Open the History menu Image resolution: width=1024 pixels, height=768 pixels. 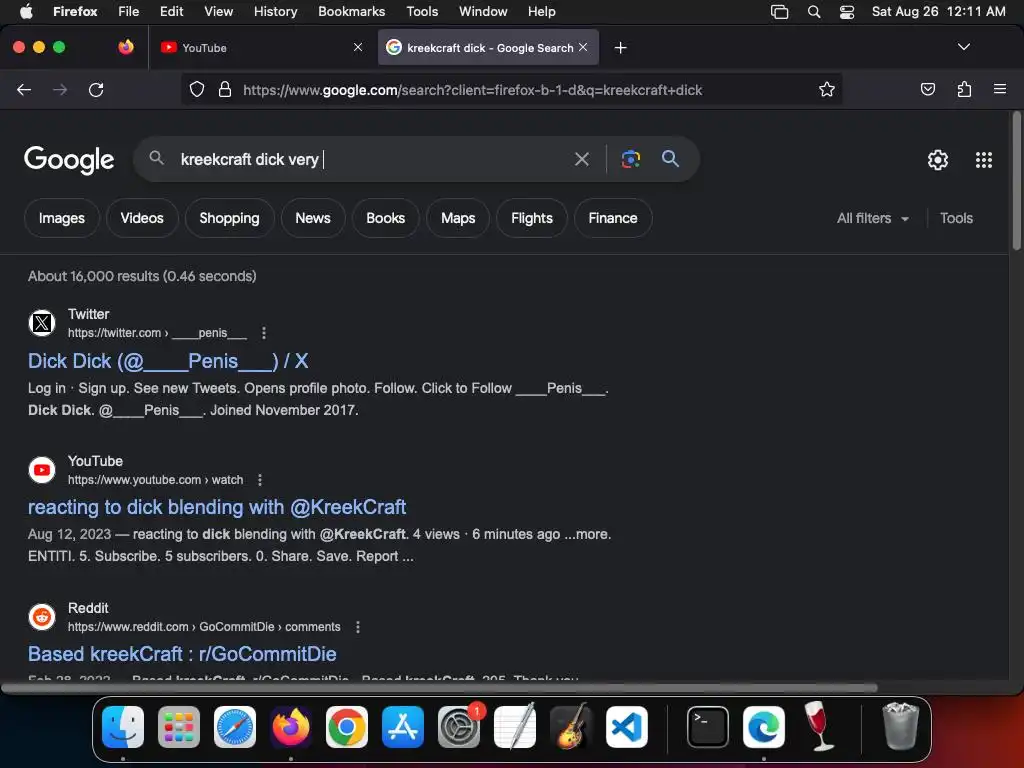coord(275,12)
